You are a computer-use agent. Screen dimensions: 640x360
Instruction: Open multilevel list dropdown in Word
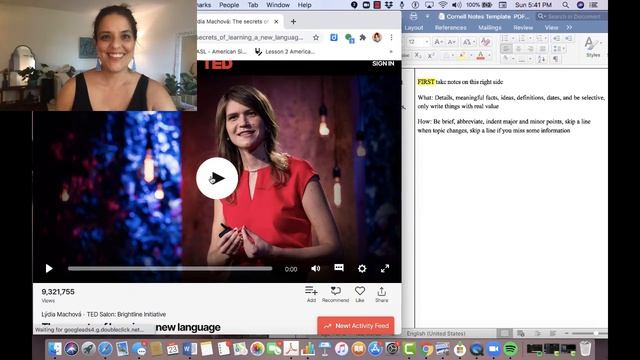click(546, 38)
